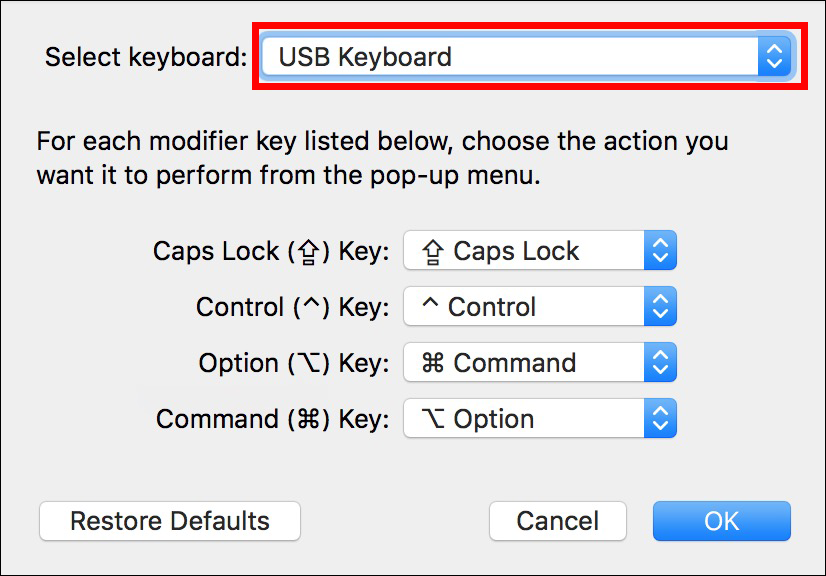This screenshot has width=826, height=576.
Task: Open Command Key popup showing Option
Action: pos(540,418)
